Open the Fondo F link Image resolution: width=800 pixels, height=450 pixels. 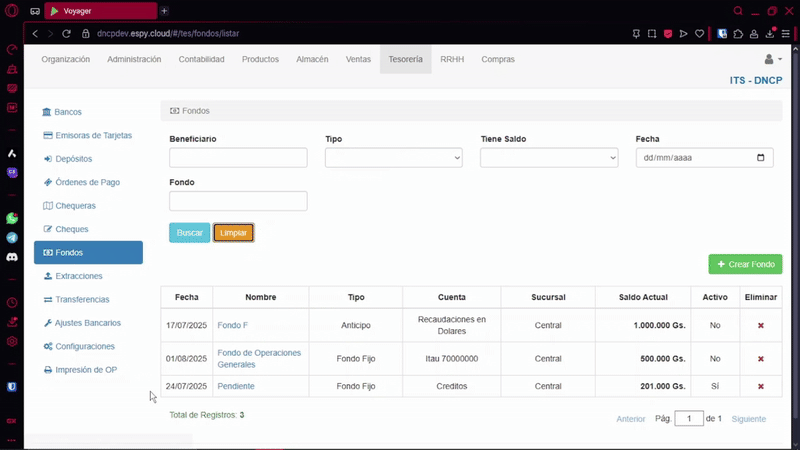(x=232, y=326)
